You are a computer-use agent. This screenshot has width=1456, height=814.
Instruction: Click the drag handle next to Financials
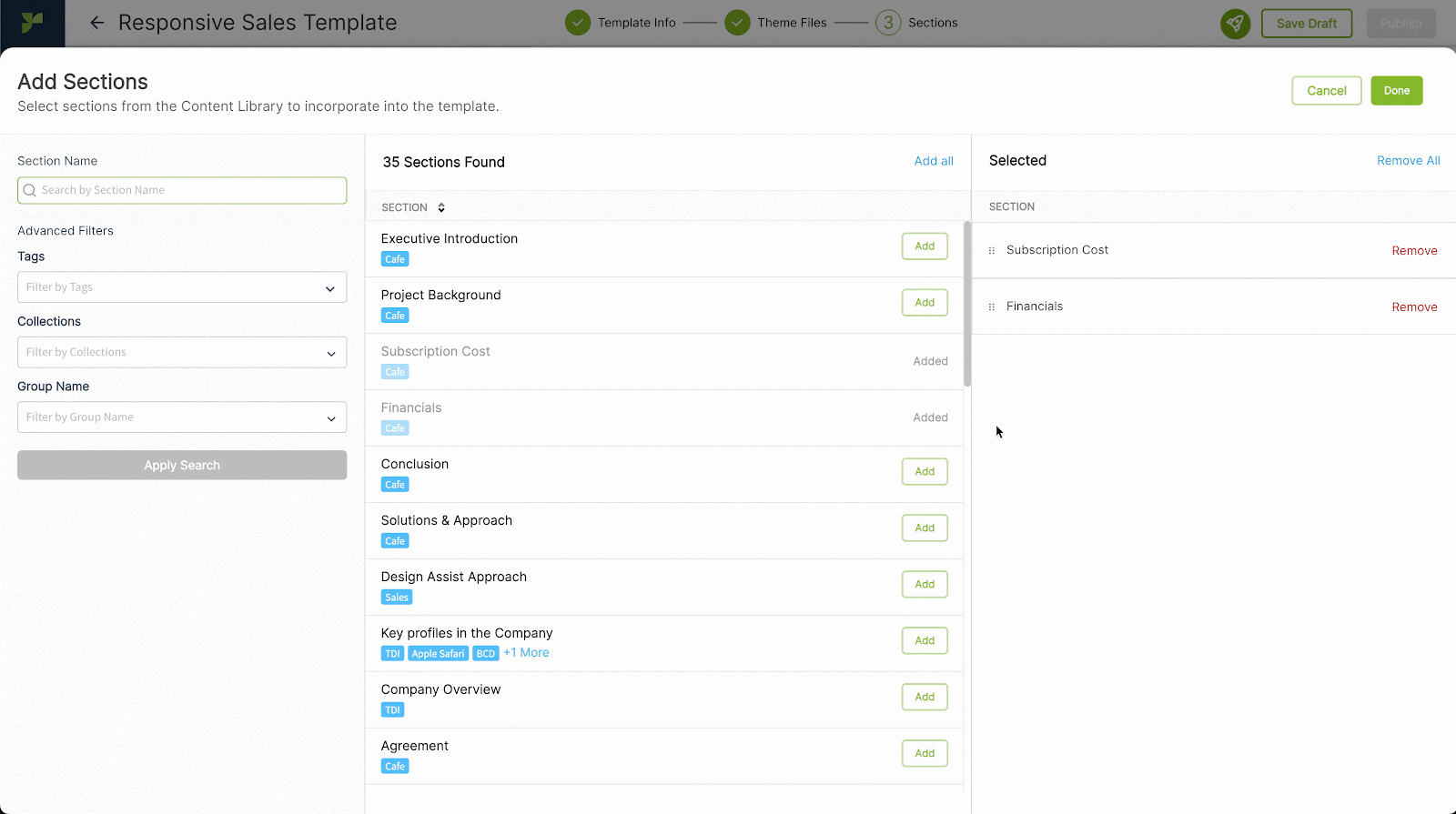(992, 307)
